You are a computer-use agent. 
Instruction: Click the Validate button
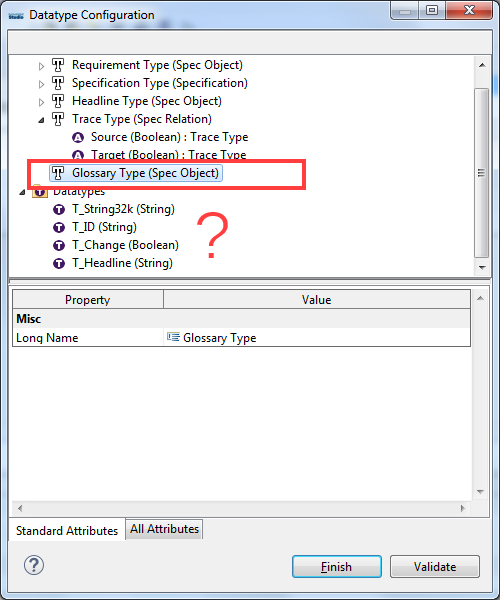pyautogui.click(x=435, y=566)
